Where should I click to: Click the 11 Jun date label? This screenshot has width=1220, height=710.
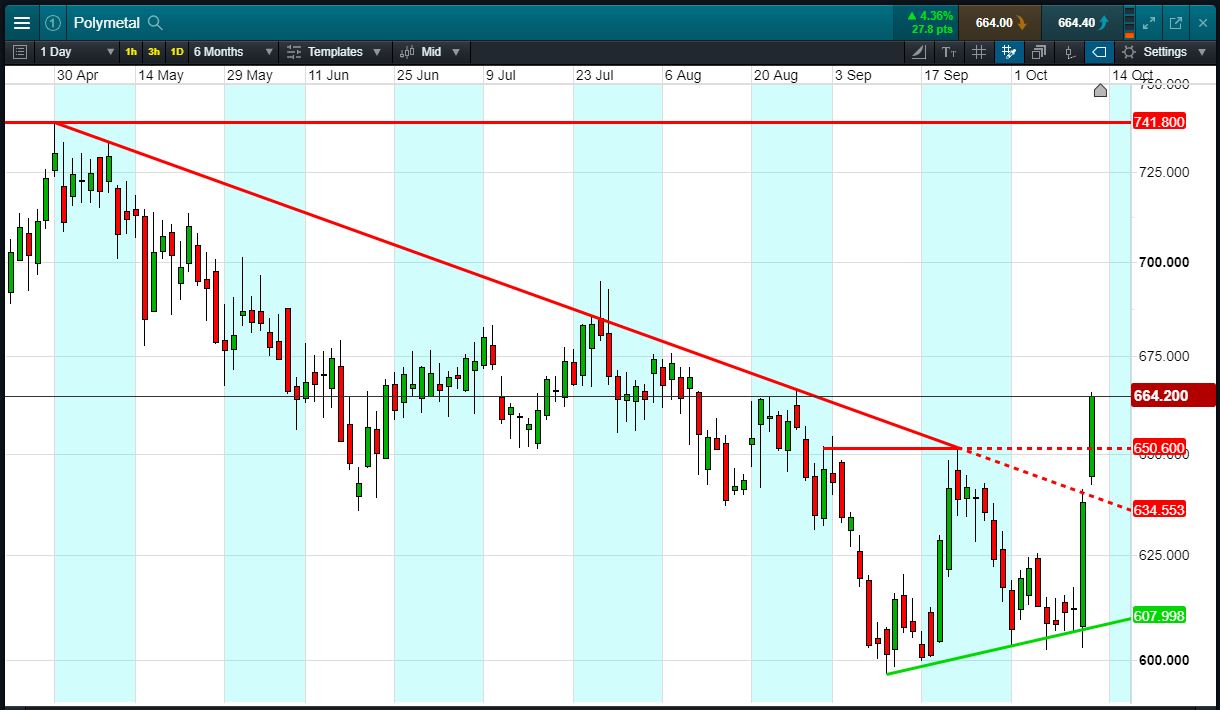coord(328,75)
